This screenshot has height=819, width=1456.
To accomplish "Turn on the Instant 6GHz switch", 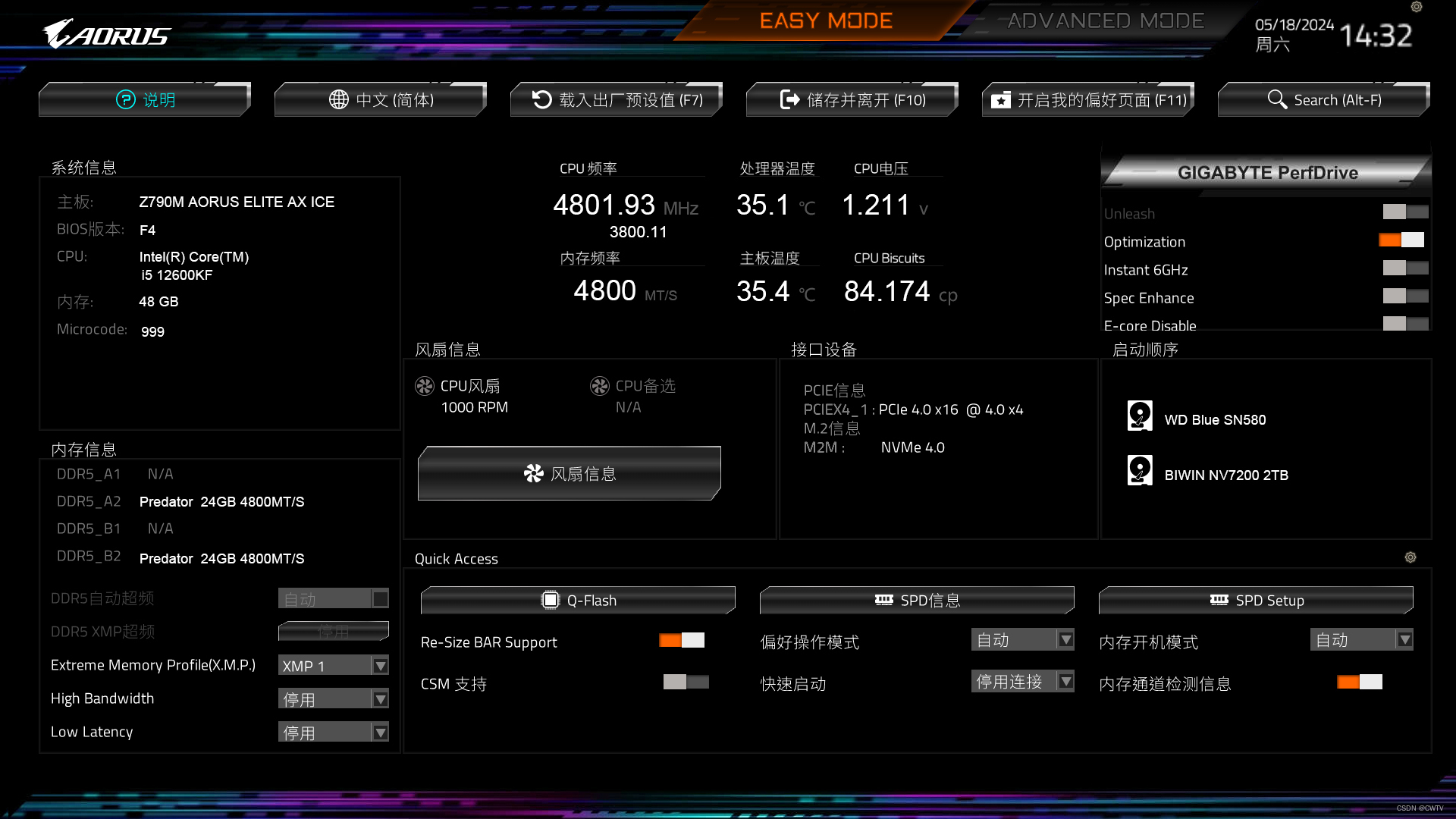I will point(1405,268).
